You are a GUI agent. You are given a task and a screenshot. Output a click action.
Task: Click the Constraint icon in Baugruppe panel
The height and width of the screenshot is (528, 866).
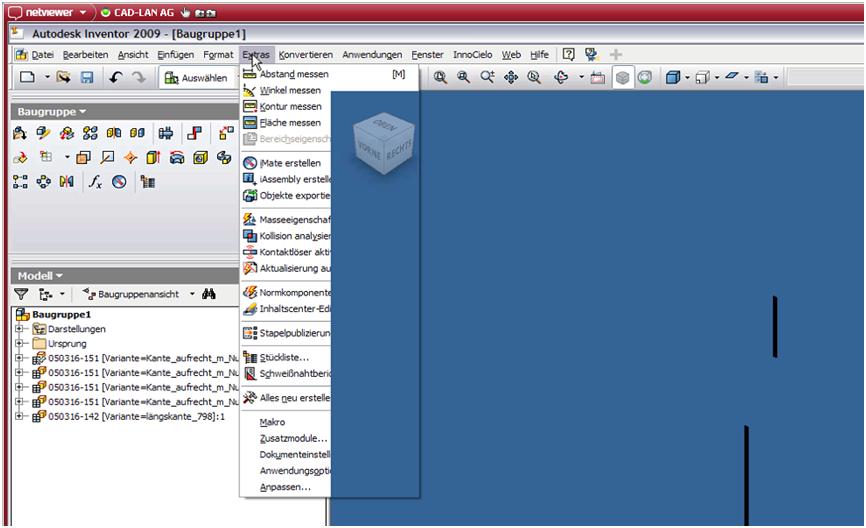(x=194, y=133)
